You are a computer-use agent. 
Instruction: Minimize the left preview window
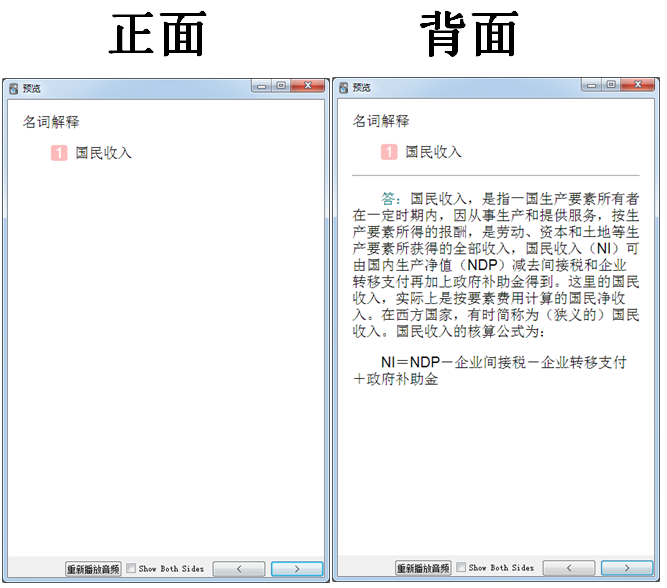[261, 86]
